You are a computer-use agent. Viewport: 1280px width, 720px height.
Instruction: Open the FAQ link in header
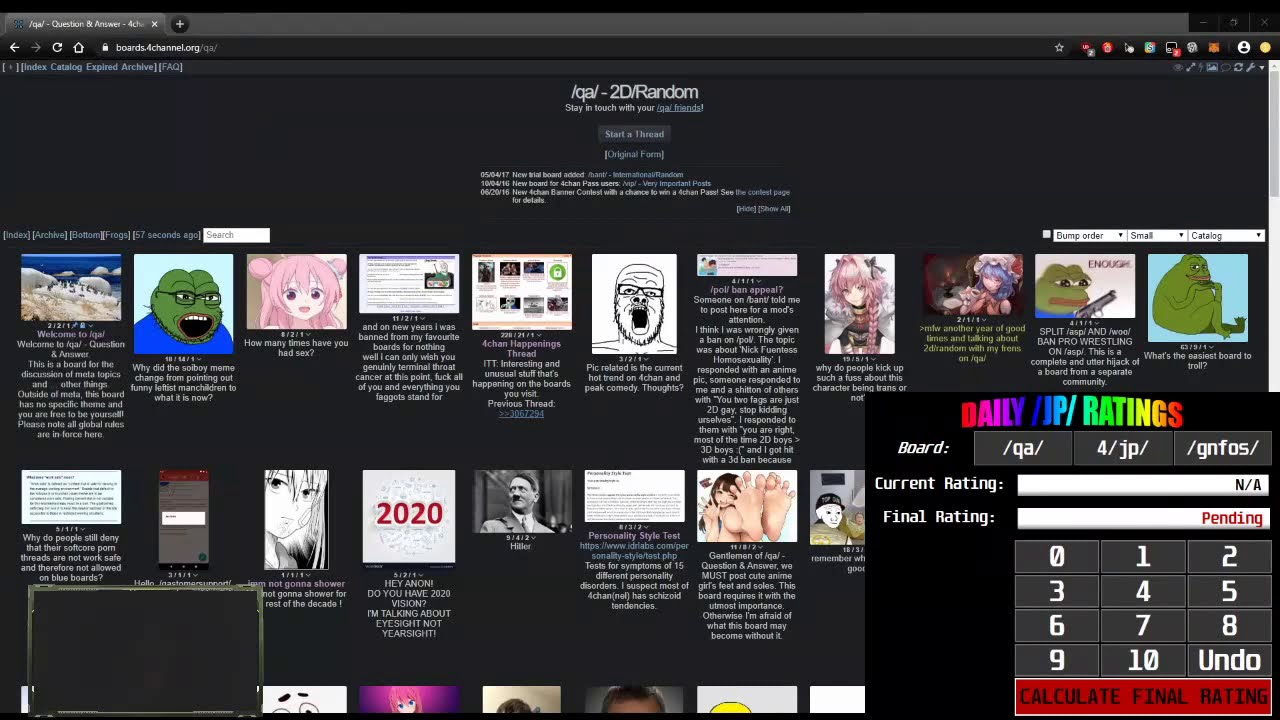(171, 67)
